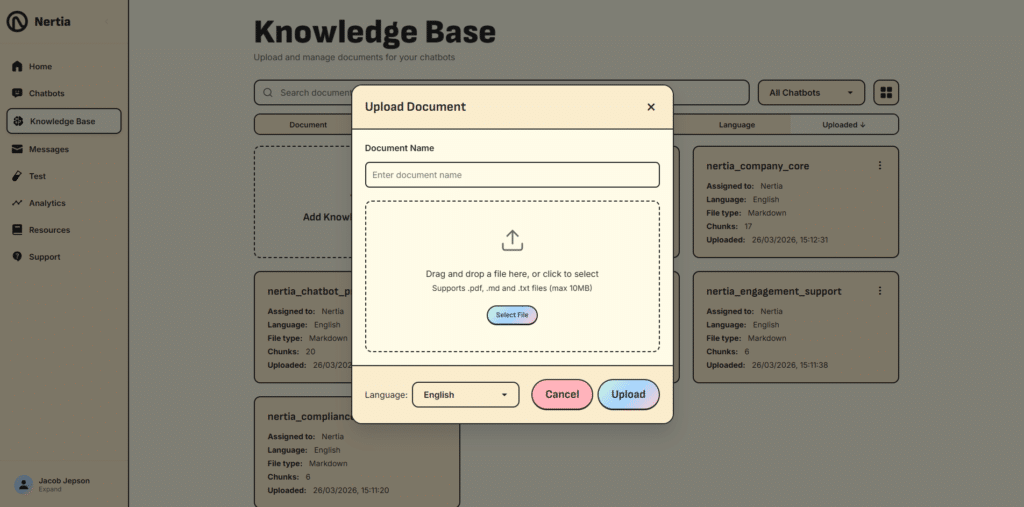Expand the Jacob Jepson profile panel
The height and width of the screenshot is (507, 1024).
tap(50, 489)
